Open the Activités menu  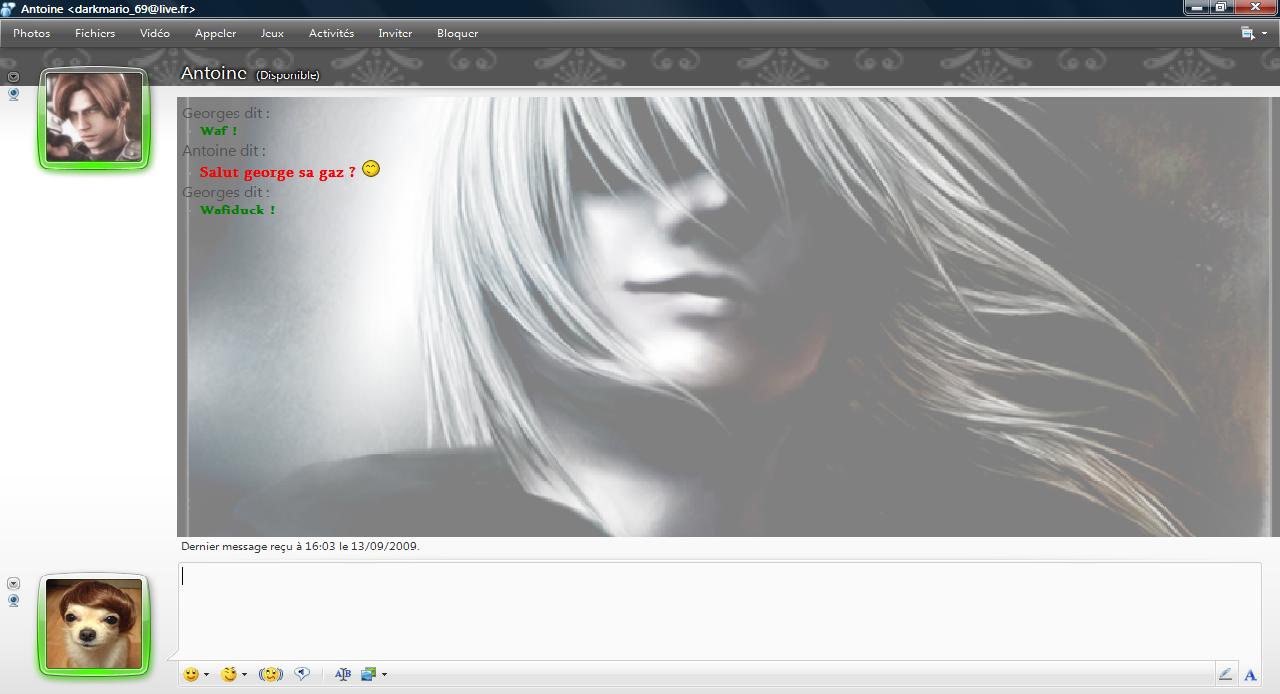pyautogui.click(x=331, y=33)
